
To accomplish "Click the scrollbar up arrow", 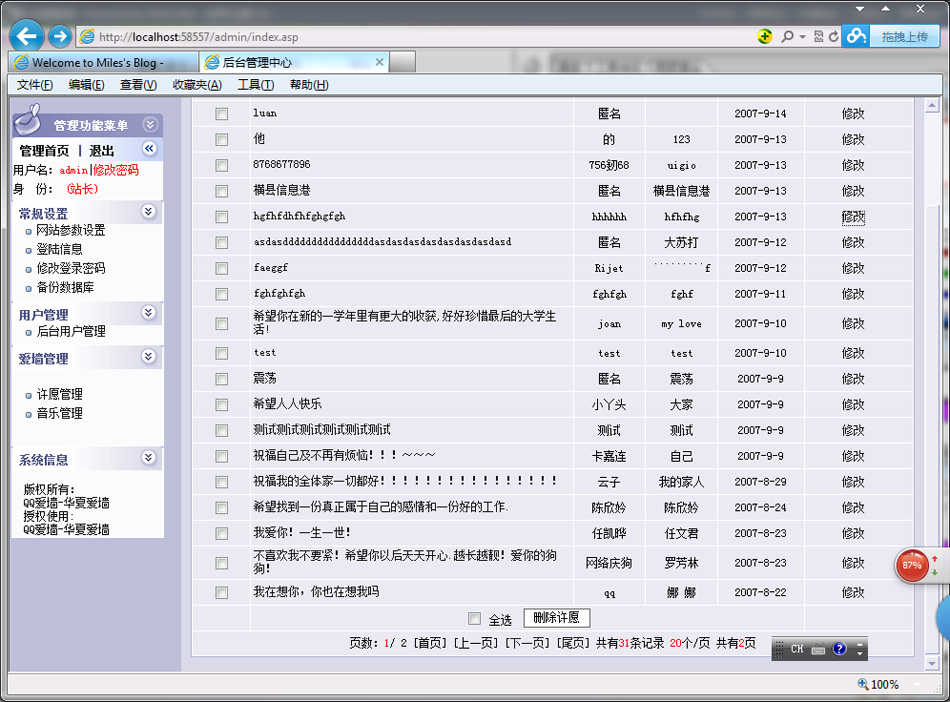I will point(932,106).
